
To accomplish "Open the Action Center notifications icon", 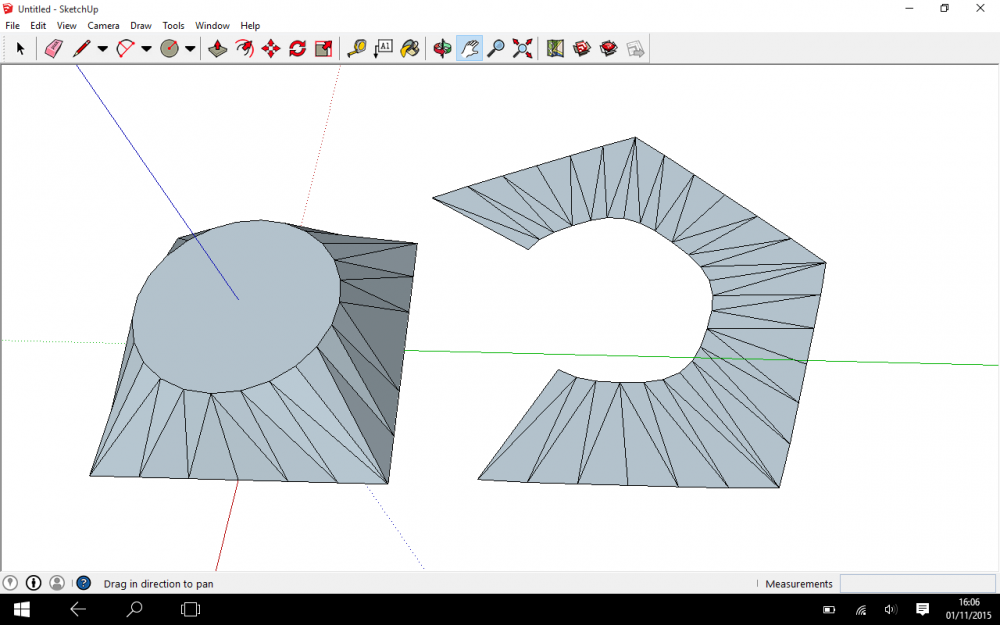I will coord(922,609).
